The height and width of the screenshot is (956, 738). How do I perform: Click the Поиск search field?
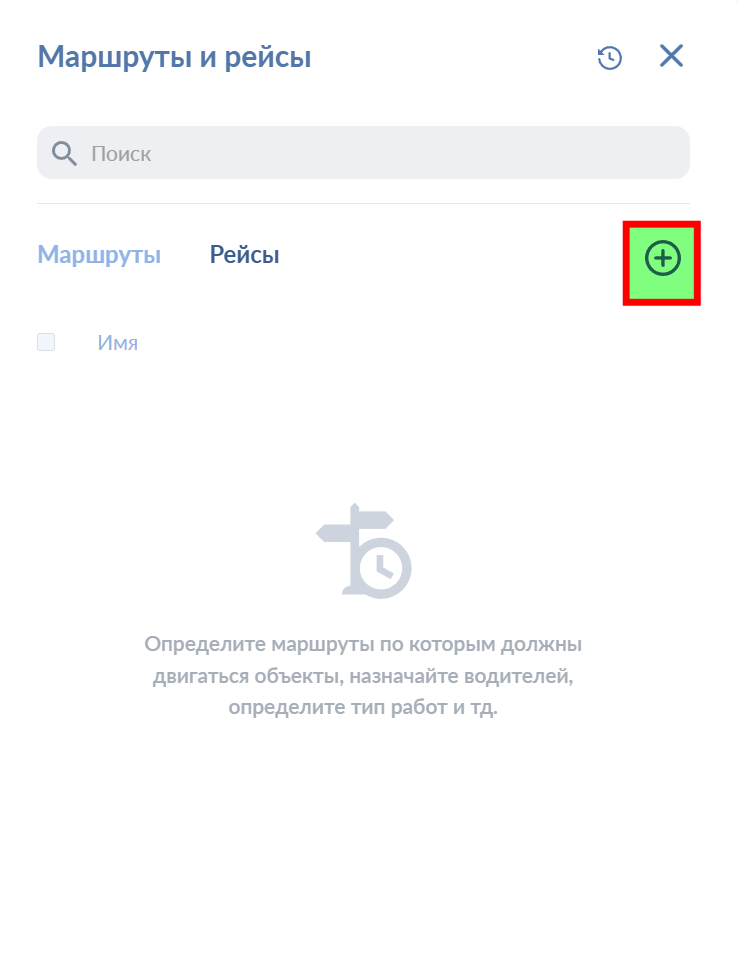(380, 153)
